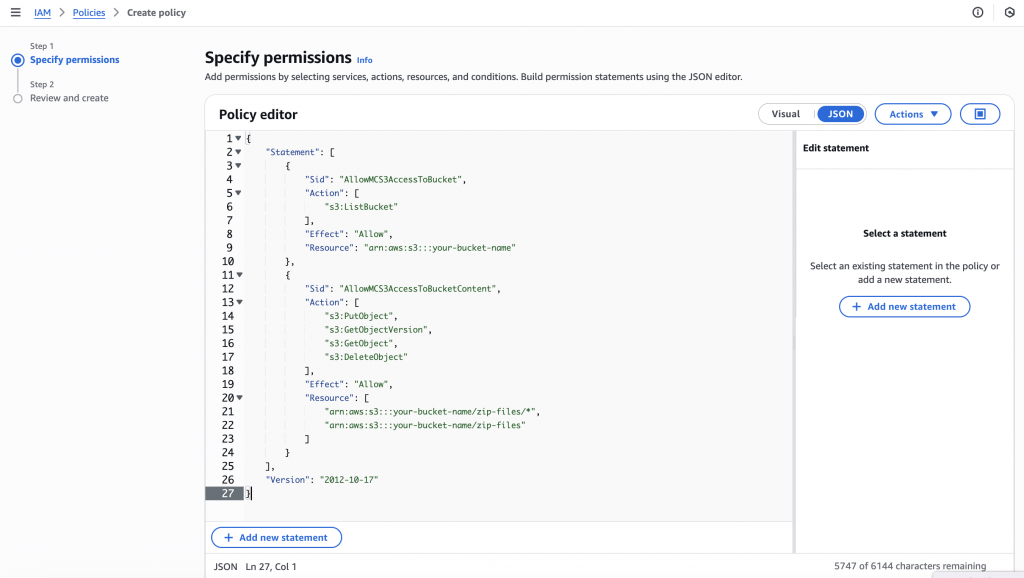Click the Version "2012-10-17" value

click(x=349, y=480)
